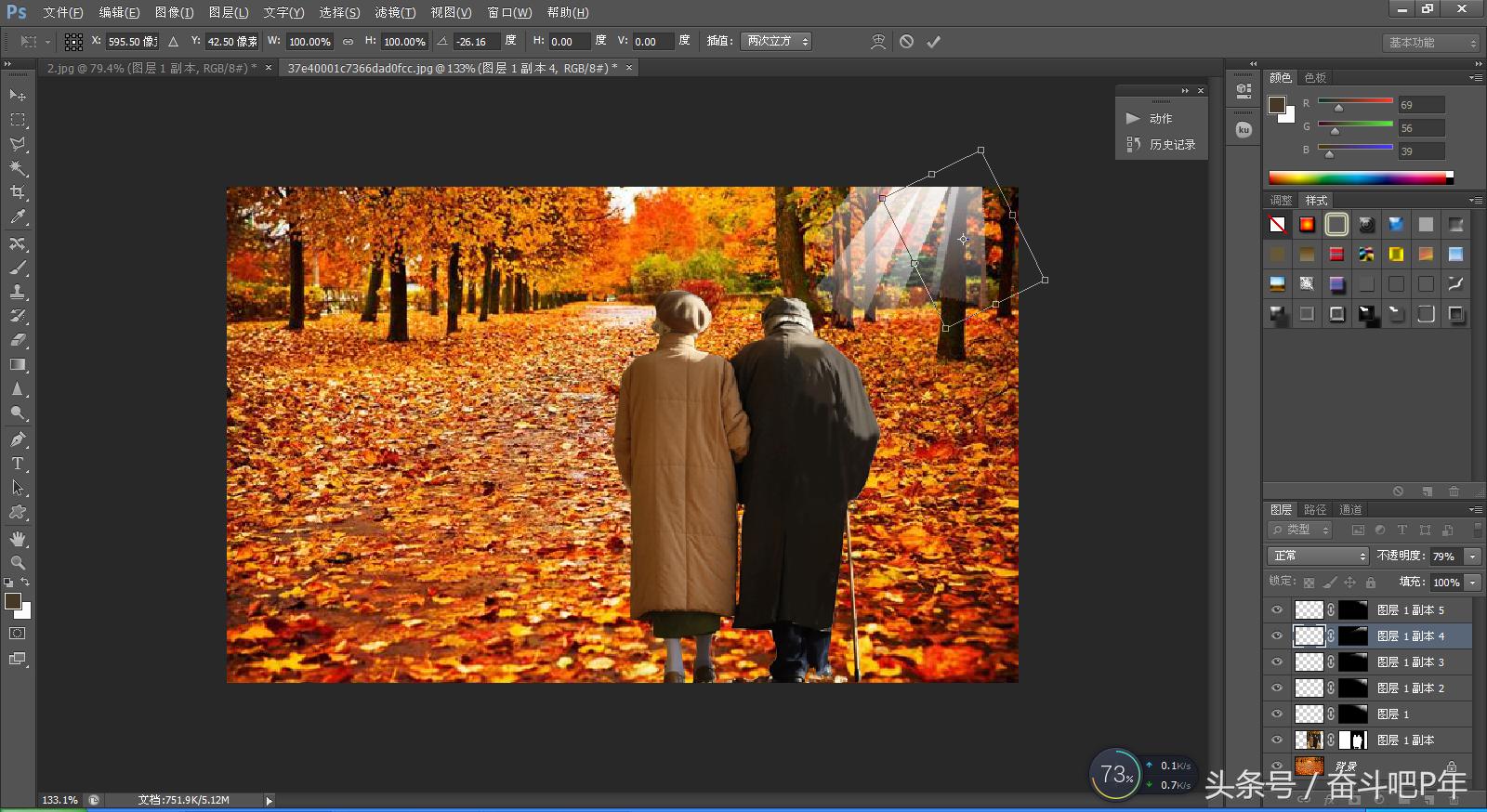This screenshot has height=812, width=1487.
Task: Toggle warp mode icon in options bar
Action: (x=877, y=42)
